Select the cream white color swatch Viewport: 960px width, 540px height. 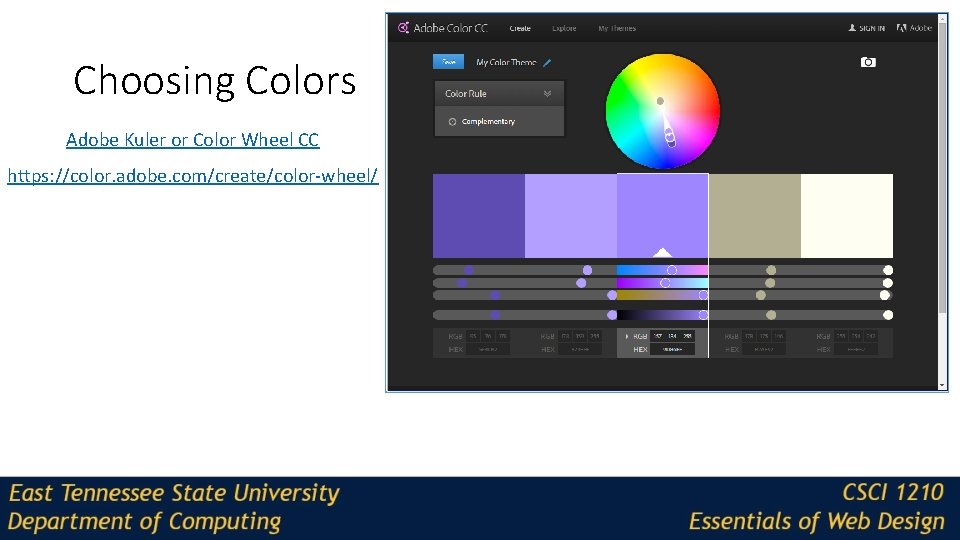coord(847,216)
